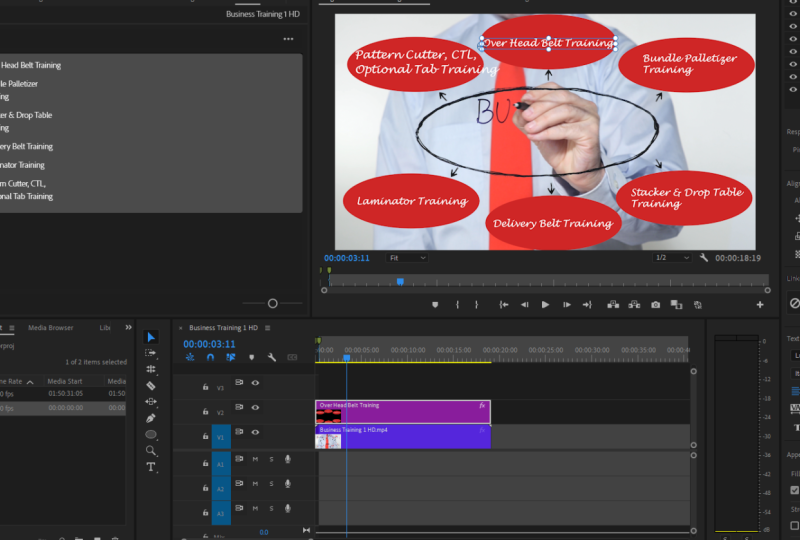Enable voice-over record on A3 track
Image resolution: width=800 pixels, height=540 pixels.
pyautogui.click(x=288, y=508)
